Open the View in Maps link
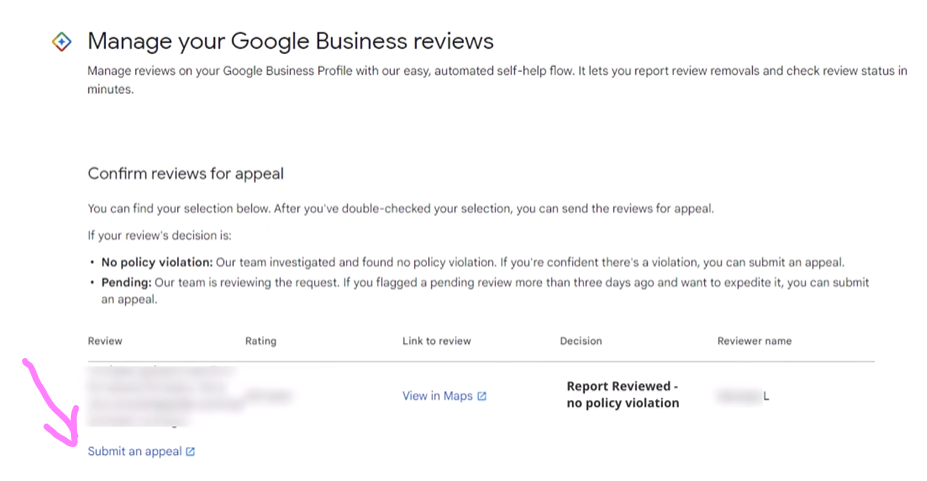Viewport: 927px width, 481px height. point(437,396)
